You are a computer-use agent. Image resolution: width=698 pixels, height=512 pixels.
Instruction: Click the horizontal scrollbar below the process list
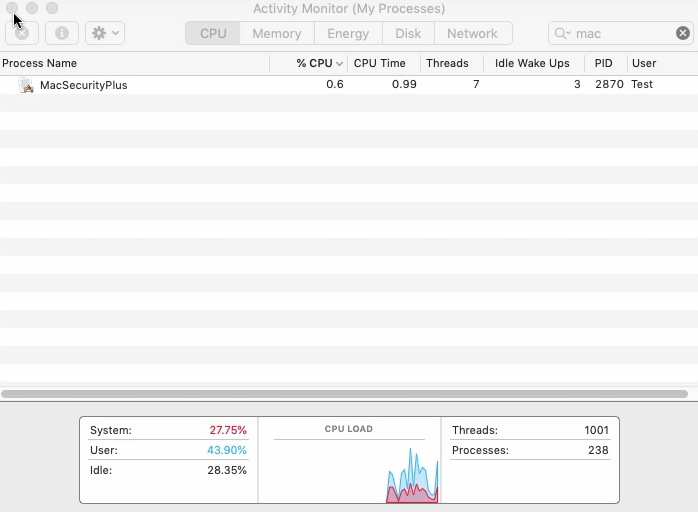click(x=344, y=394)
